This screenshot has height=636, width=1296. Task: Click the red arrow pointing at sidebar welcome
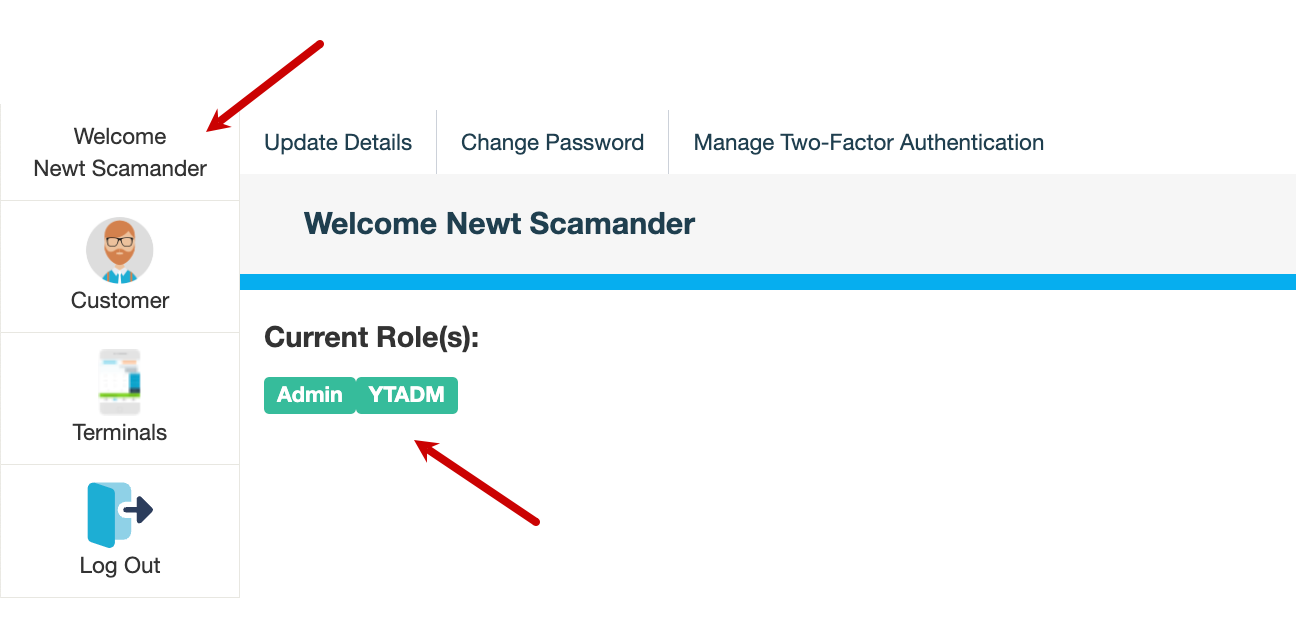(x=265, y=87)
